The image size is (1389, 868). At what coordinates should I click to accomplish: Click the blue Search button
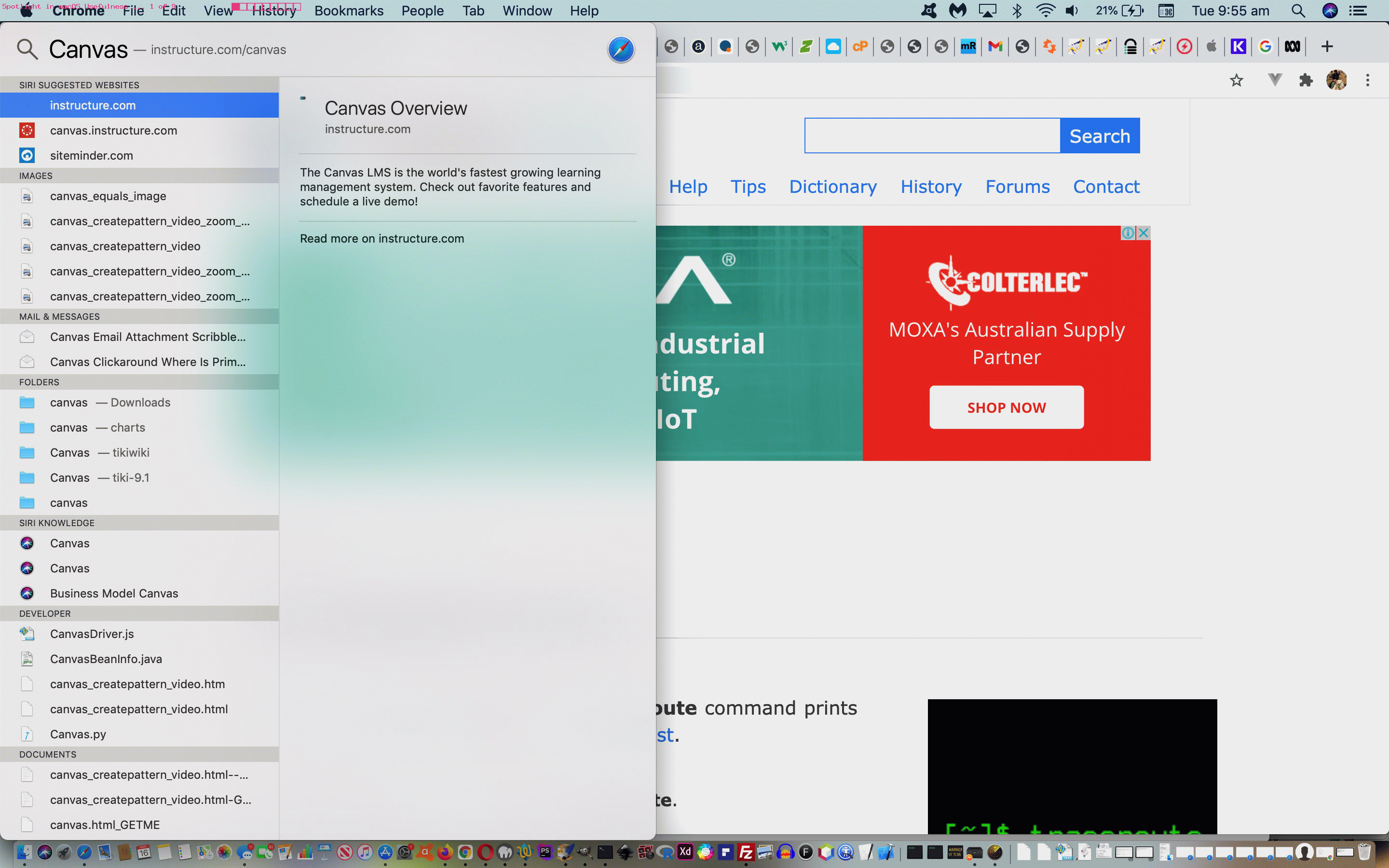[x=1099, y=136]
